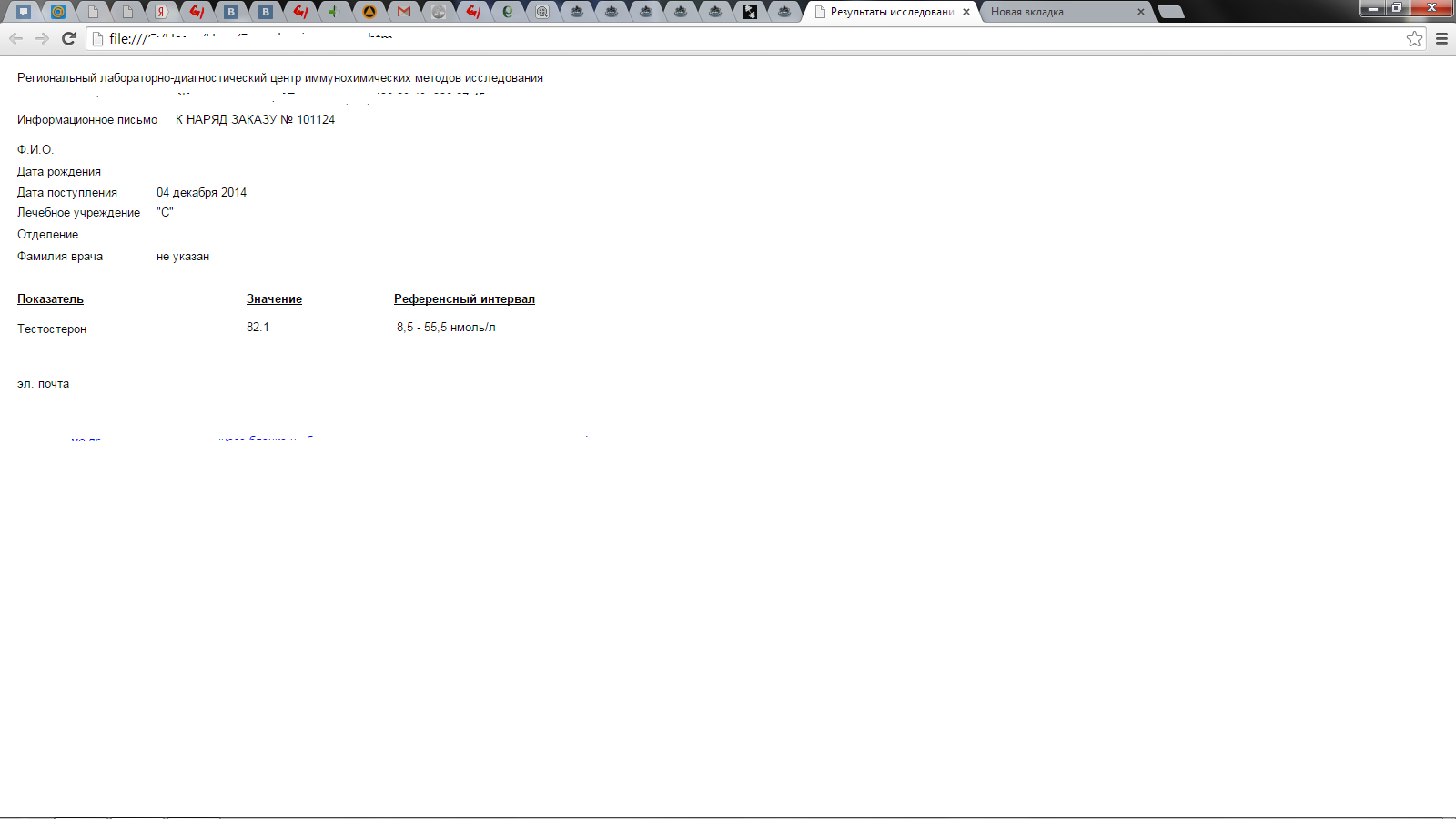Open the tab with magnifier icon
This screenshot has height=819, width=1456.
point(542,12)
